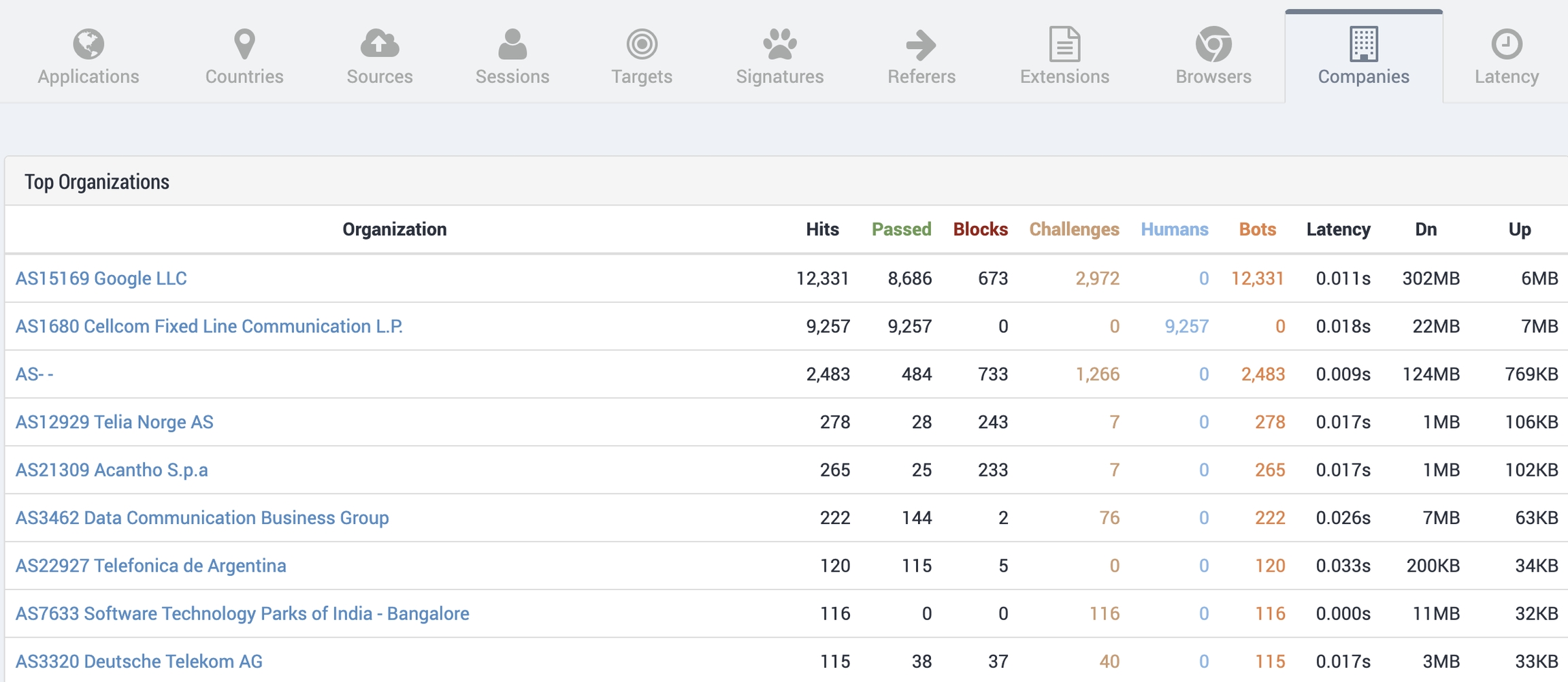Image resolution: width=1568 pixels, height=682 pixels.
Task: Click the person Sessions icon
Action: (x=512, y=44)
